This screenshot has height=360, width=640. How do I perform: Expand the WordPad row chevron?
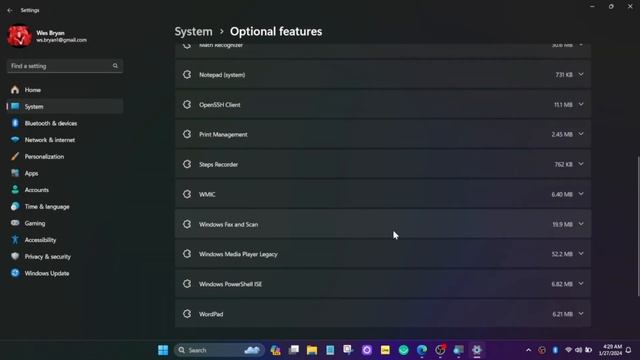[581, 314]
